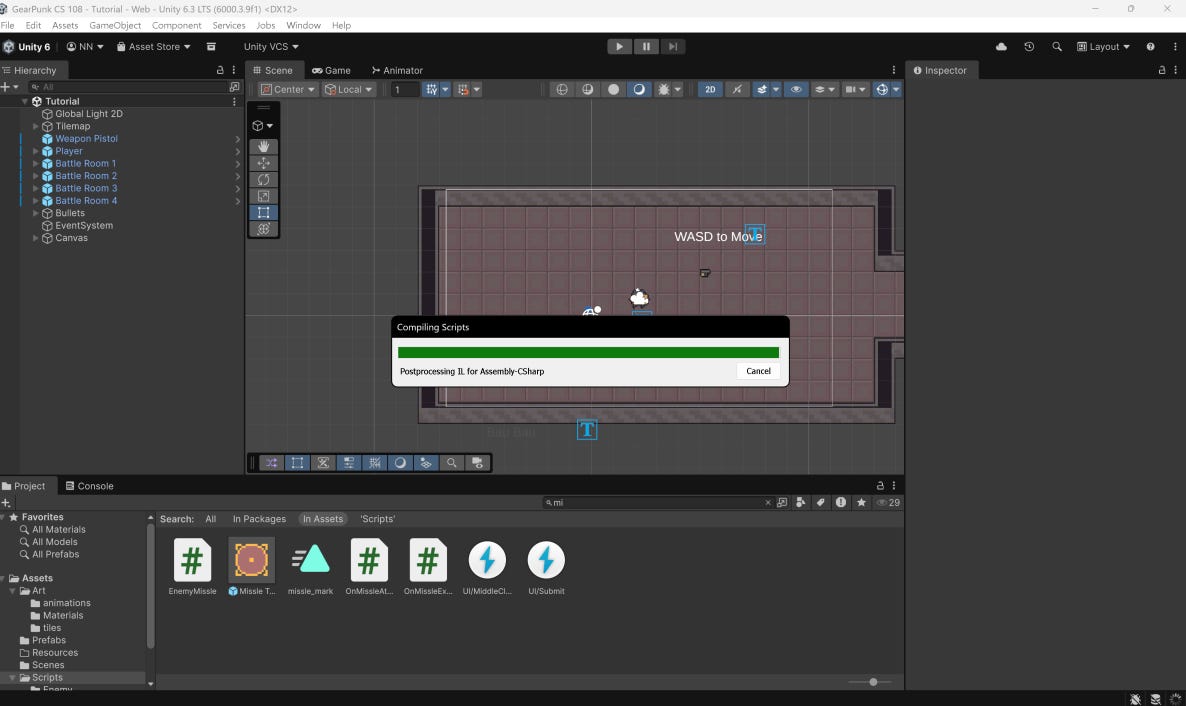Switch to the Animator tab
Screen dimensions: 1186x706
point(397,70)
